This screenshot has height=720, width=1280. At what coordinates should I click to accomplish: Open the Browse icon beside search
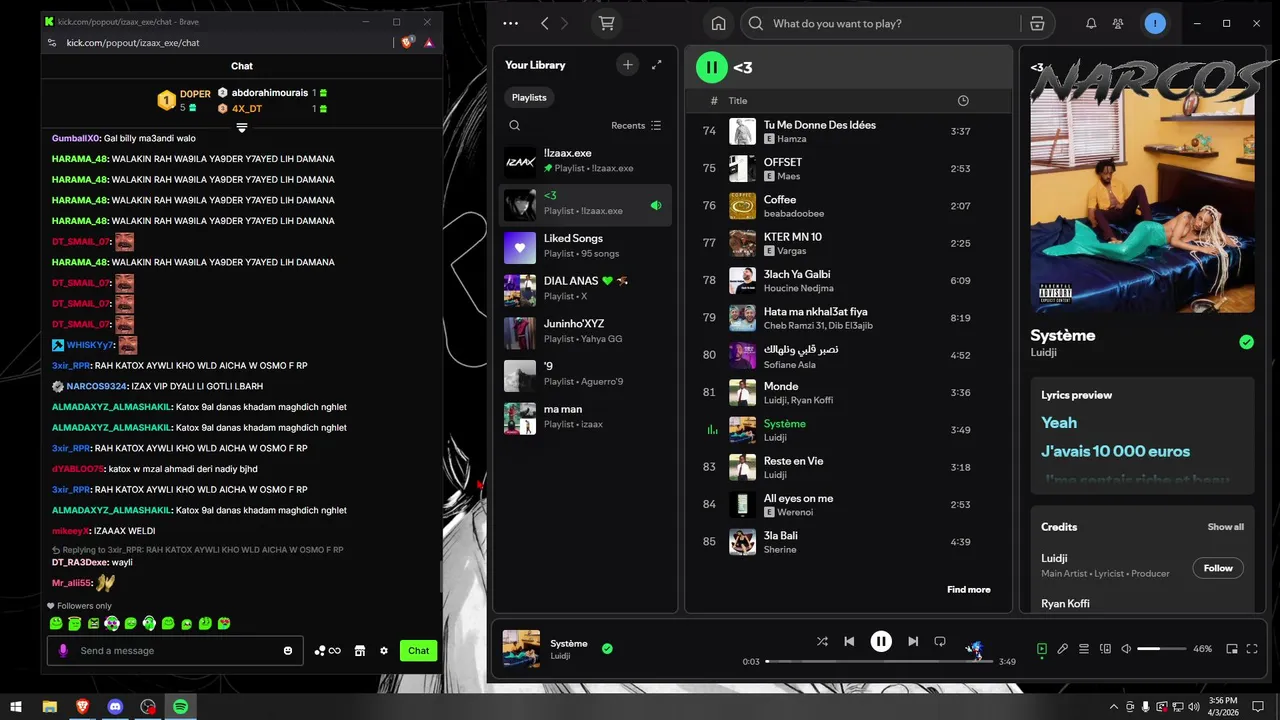[x=1037, y=23]
